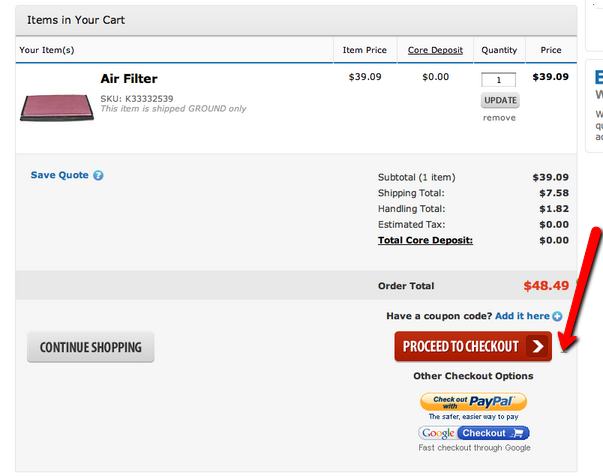
Task: Click the Items in Your Cart header
Action: pyautogui.click(x=76, y=19)
